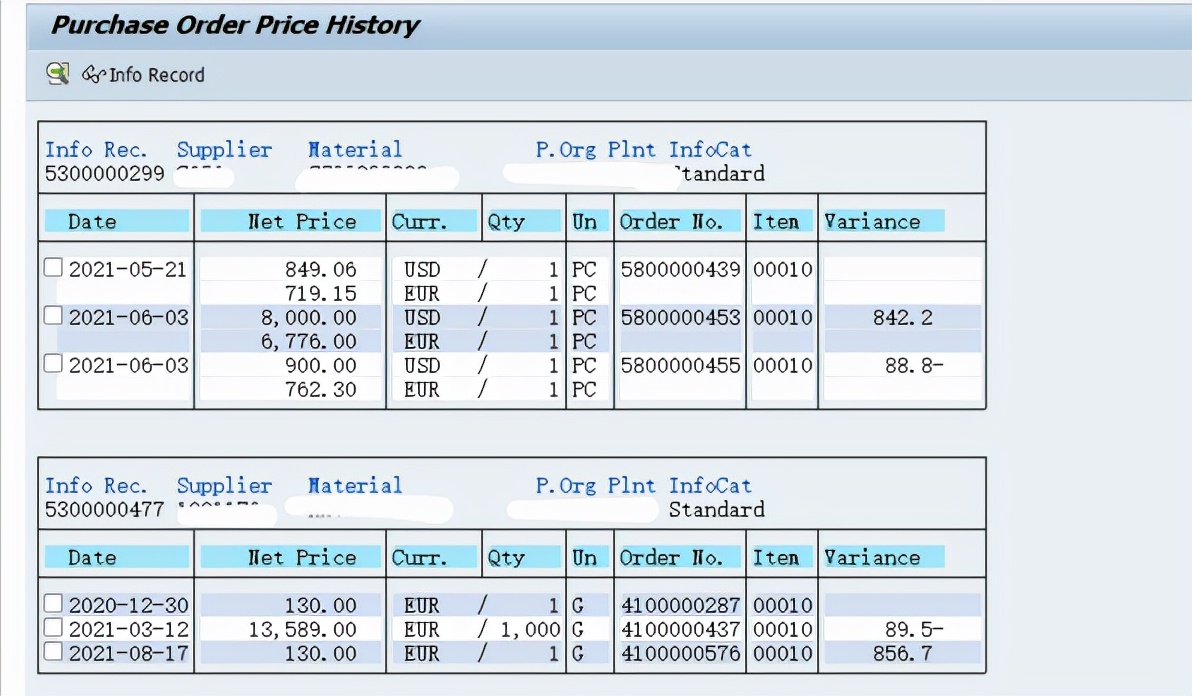This screenshot has width=1192, height=696.
Task: Select the checkbox beside order 5800000453's date
Action: tap(54, 317)
